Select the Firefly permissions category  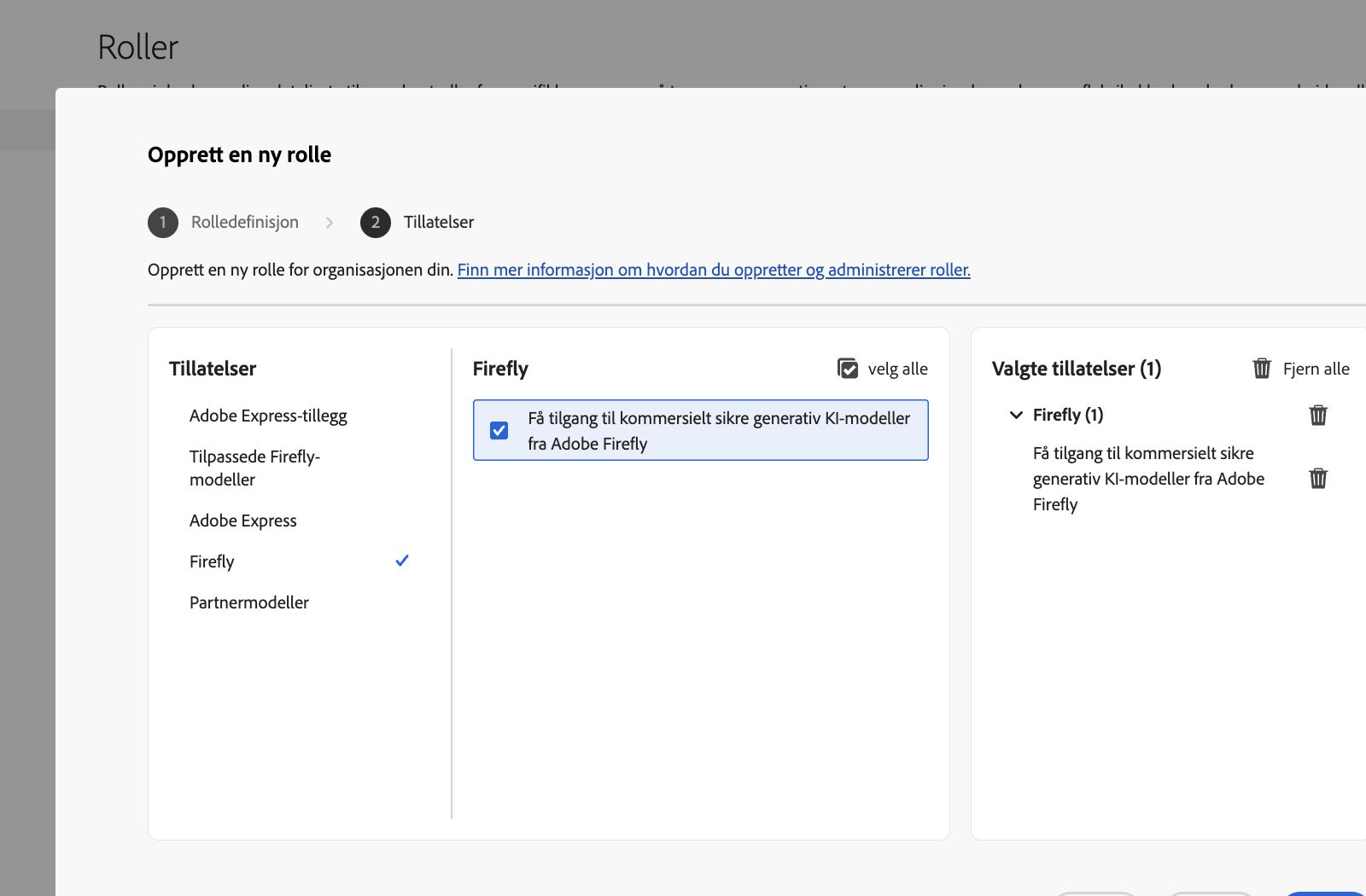pos(212,561)
